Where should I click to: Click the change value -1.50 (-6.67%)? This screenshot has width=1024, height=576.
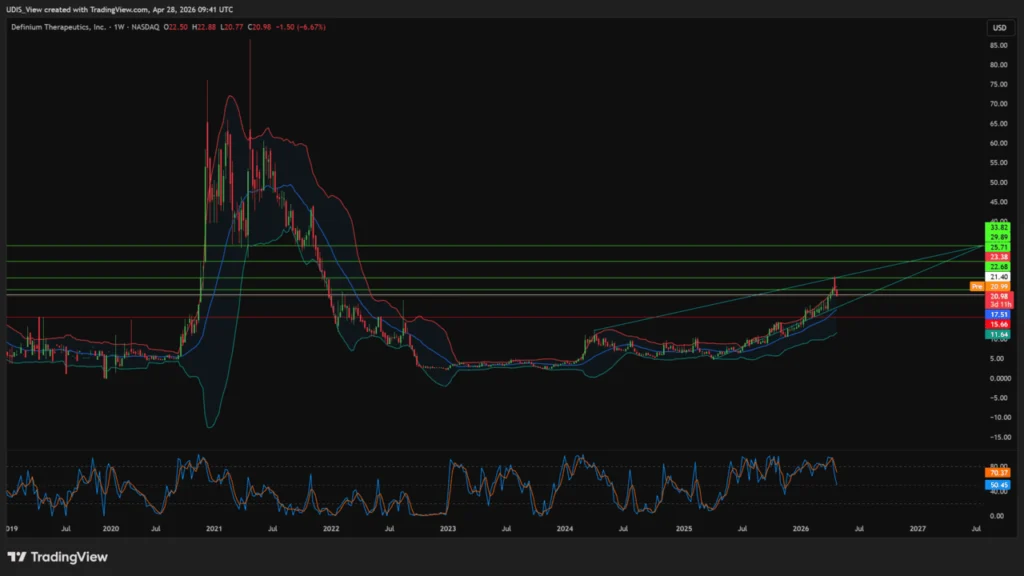point(300,27)
